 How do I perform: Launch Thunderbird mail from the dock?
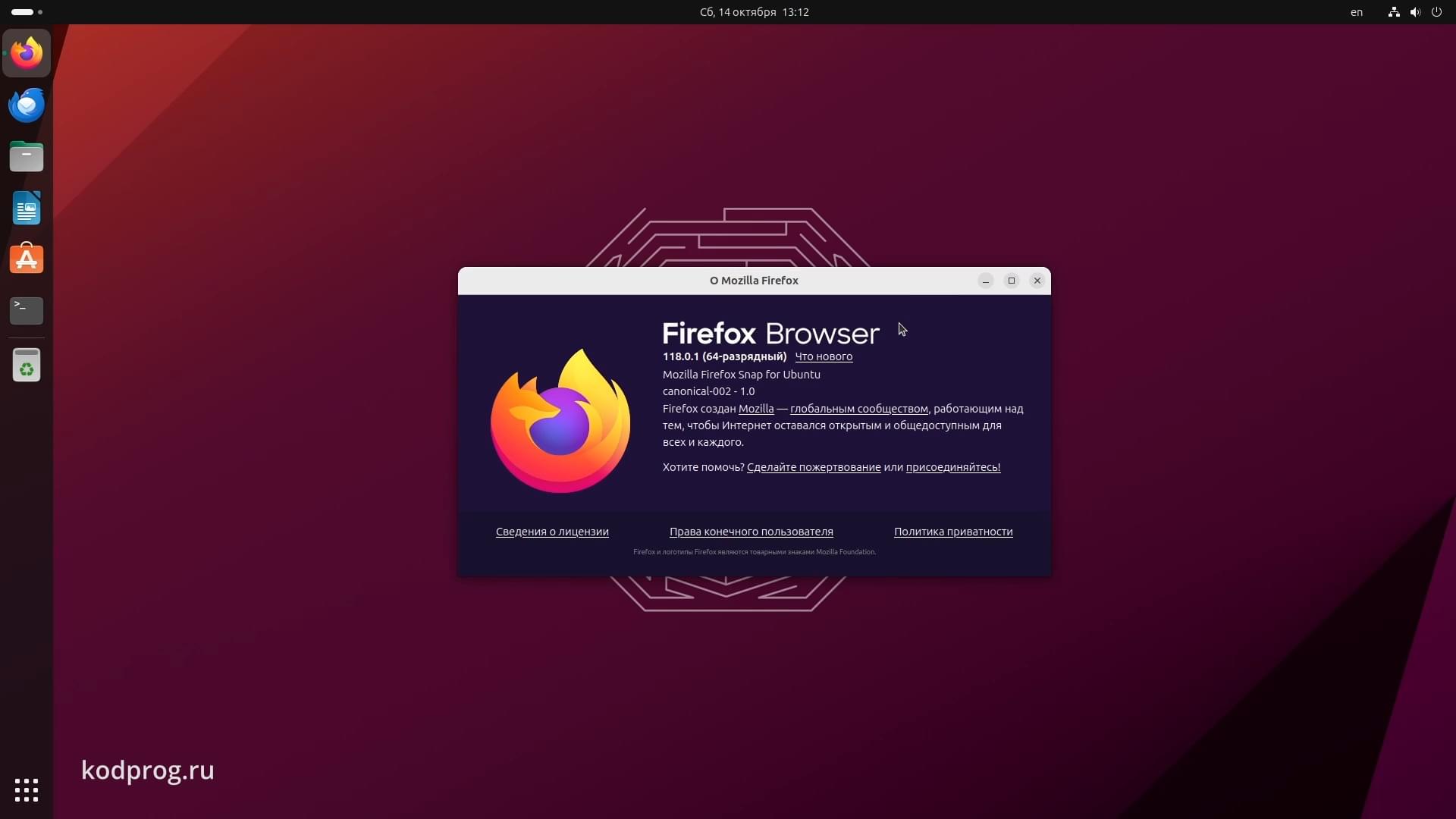coord(27,105)
